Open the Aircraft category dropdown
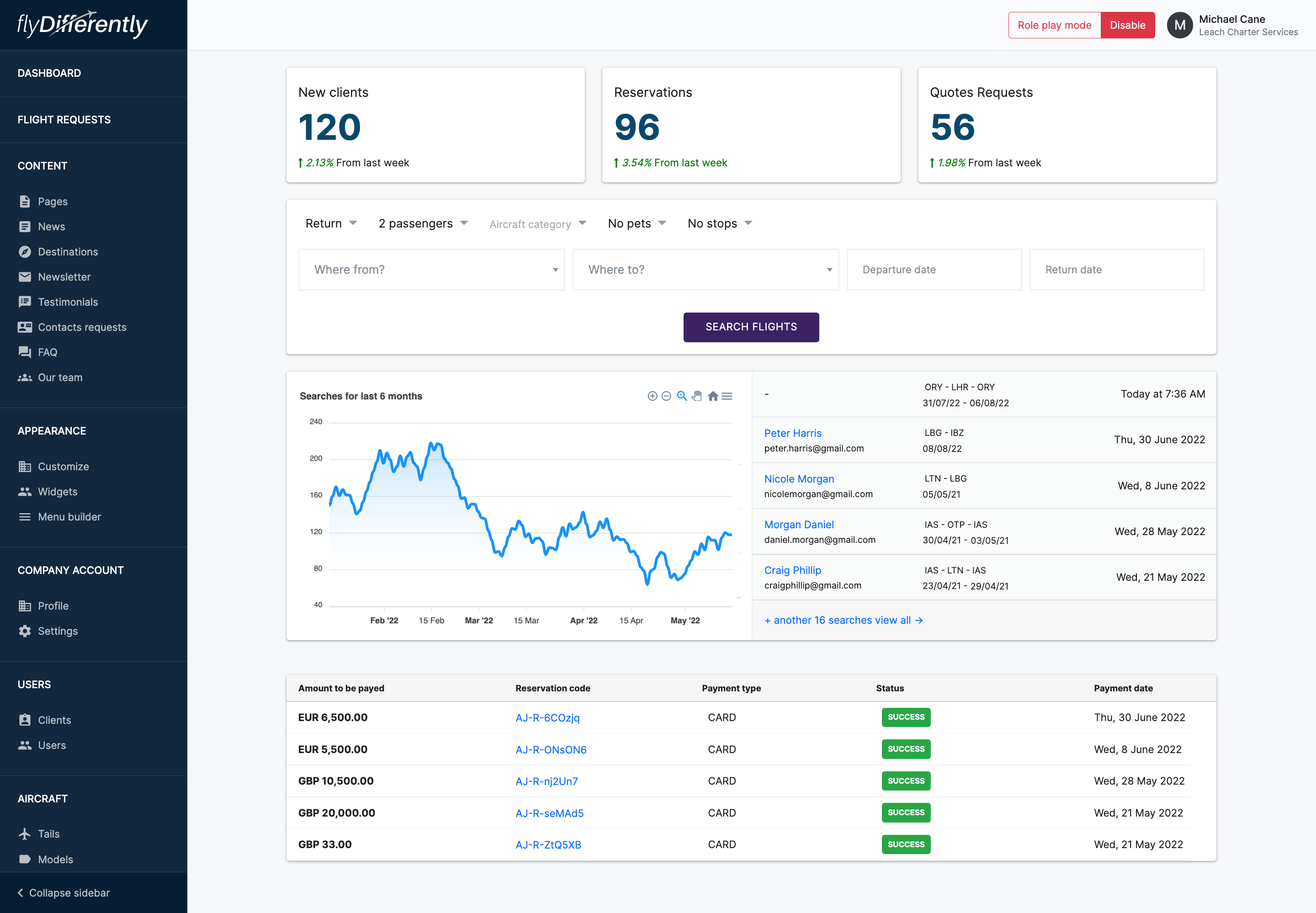Screen dimensions: 1316x913 point(538,224)
